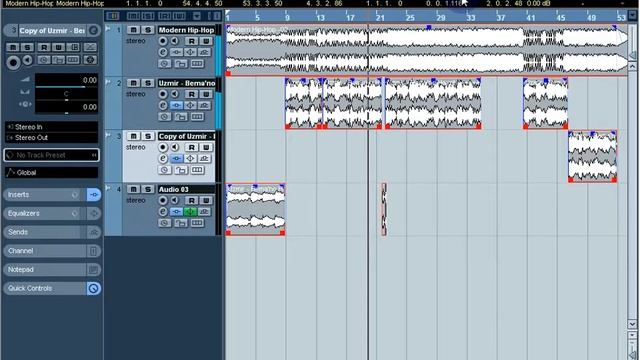The height and width of the screenshot is (360, 640).
Task: Toggle inserts bypass on Modern Hip-Hop track
Action: pyautogui.click(x=176, y=52)
